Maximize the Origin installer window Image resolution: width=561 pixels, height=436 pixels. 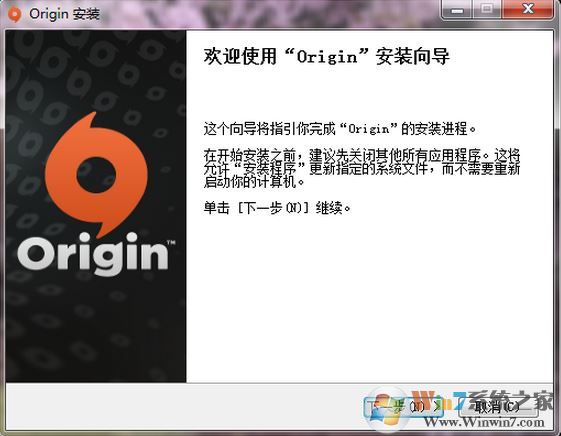[487, 9]
